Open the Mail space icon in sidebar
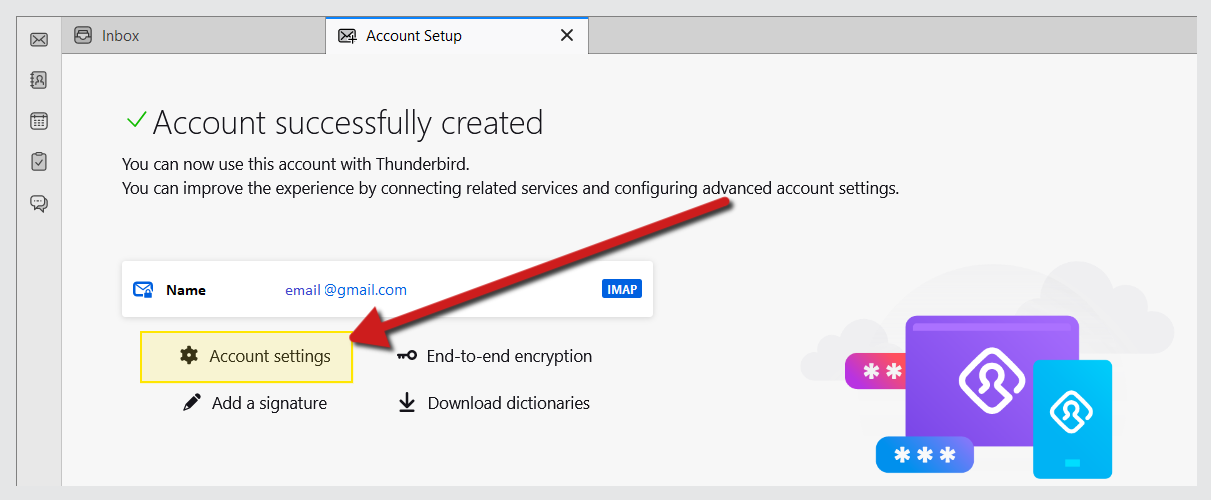 39,40
